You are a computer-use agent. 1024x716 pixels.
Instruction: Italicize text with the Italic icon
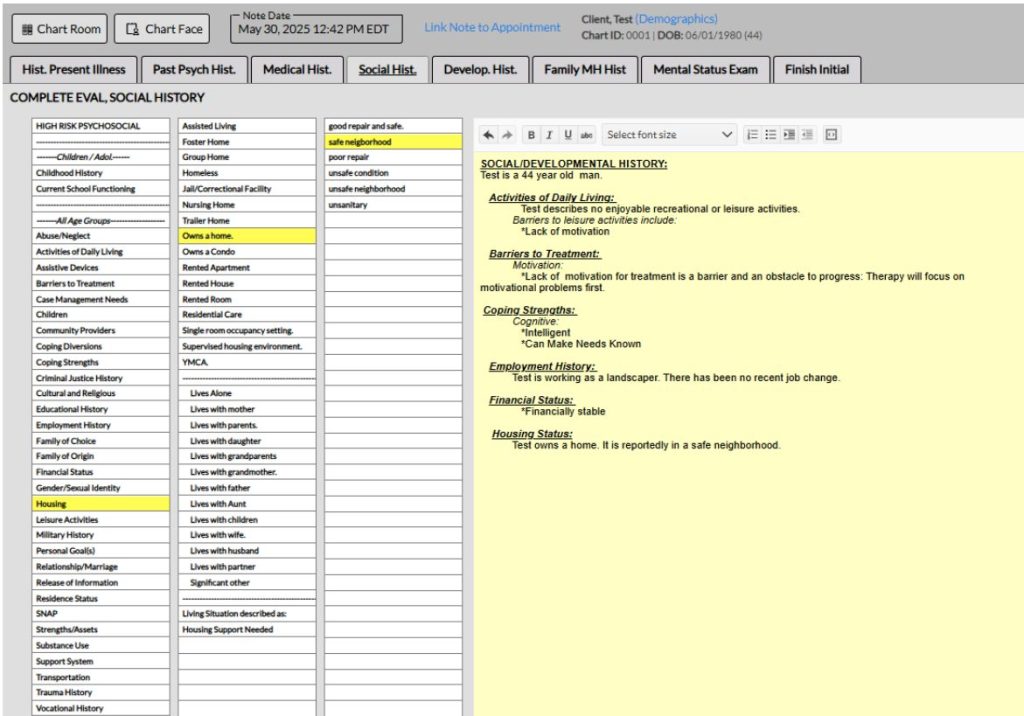(549, 134)
